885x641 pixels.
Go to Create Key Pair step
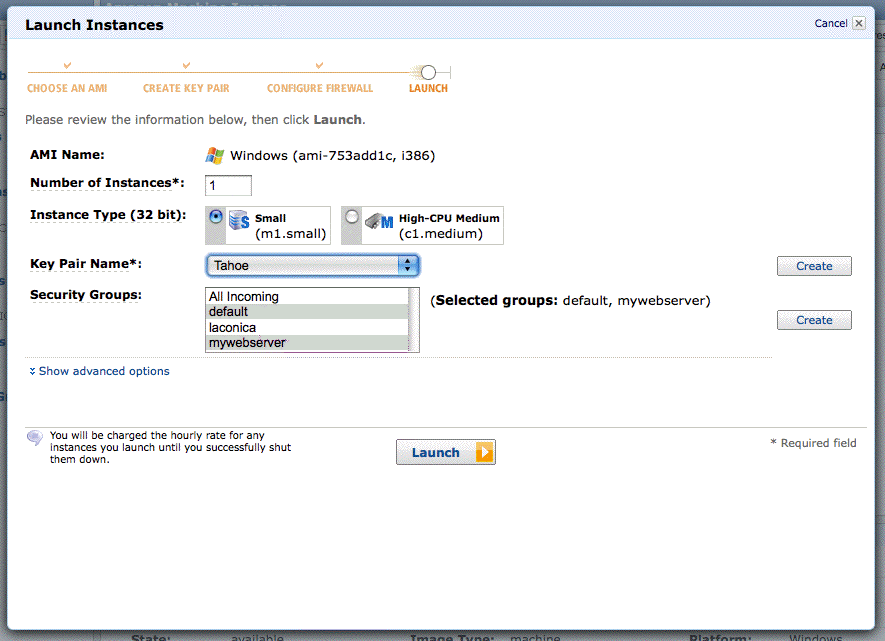coord(186,88)
